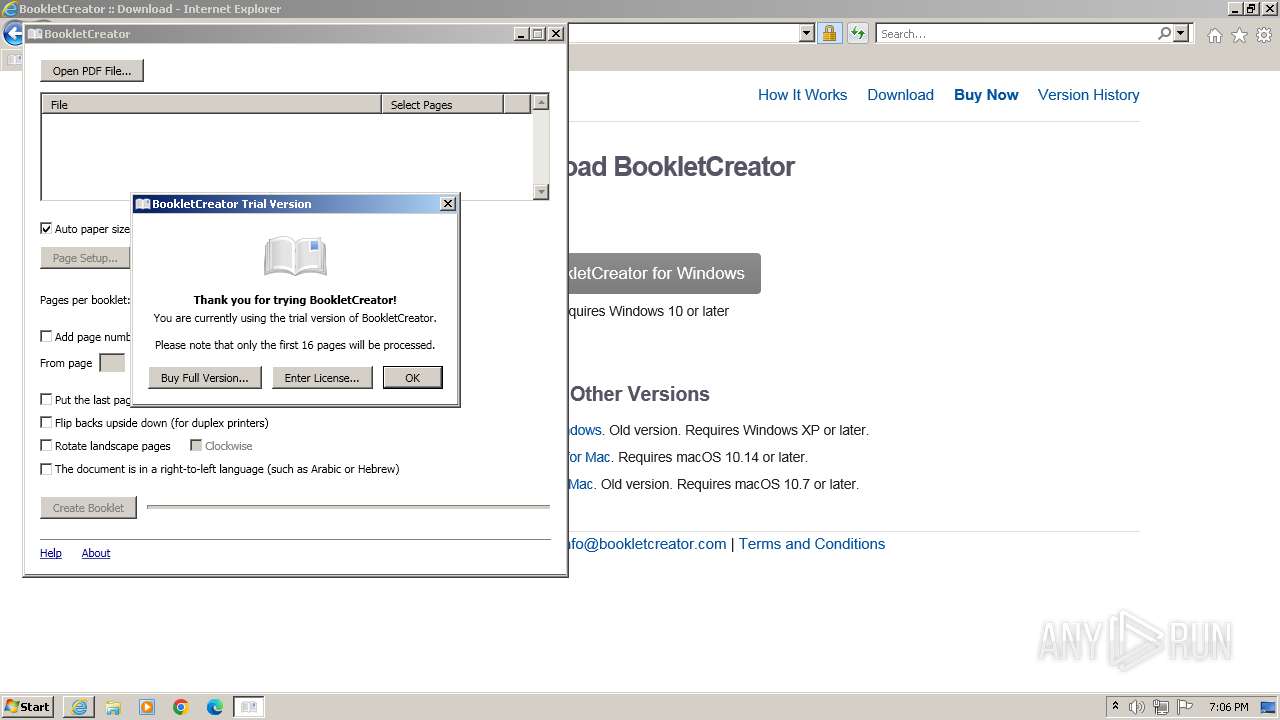Click the Action Center flag tray icon
The height and width of the screenshot is (720, 1280).
[1185, 707]
